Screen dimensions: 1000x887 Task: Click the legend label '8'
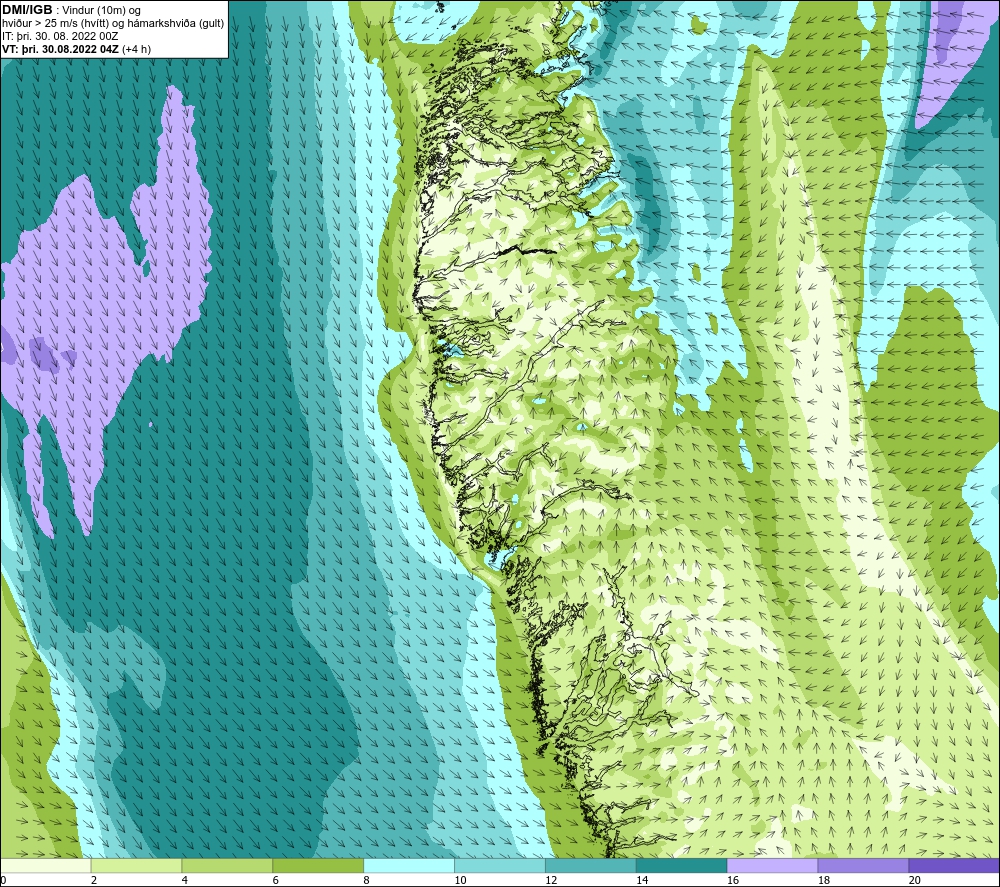coord(366,880)
